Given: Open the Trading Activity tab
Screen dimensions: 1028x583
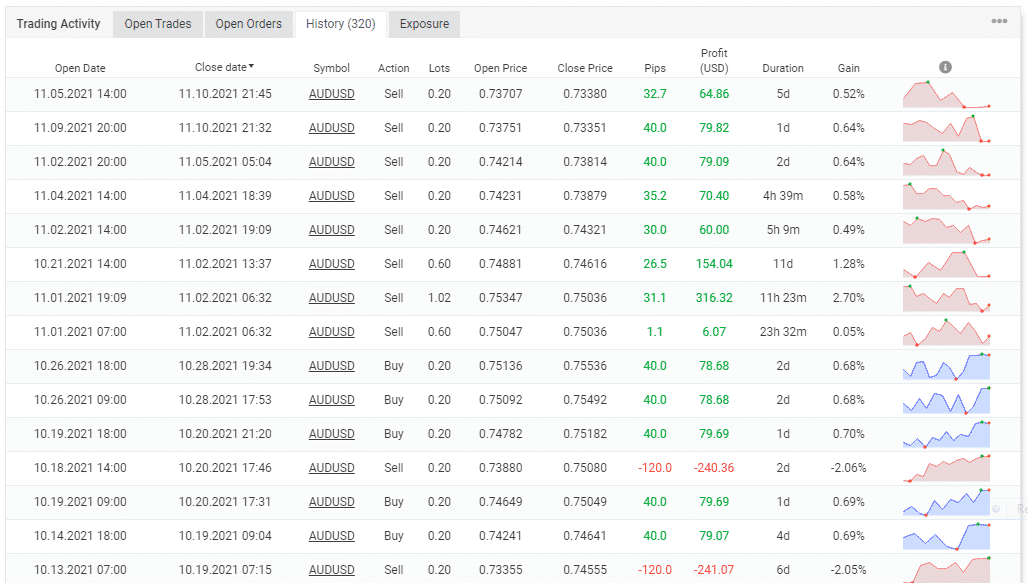Looking at the screenshot, I should pos(58,24).
